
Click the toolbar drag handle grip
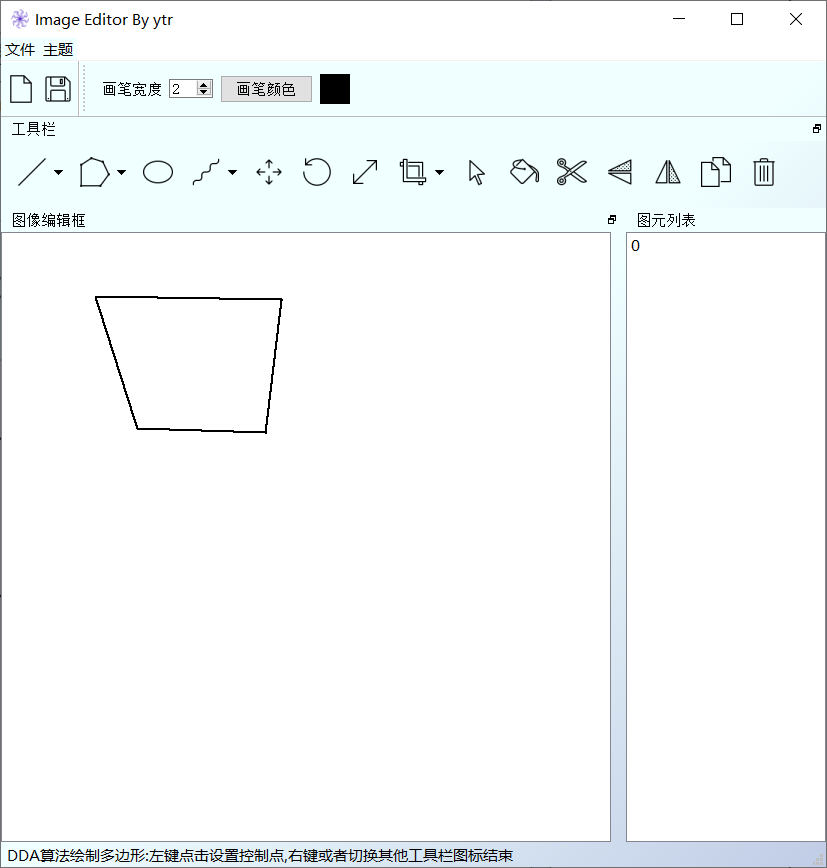(84, 89)
